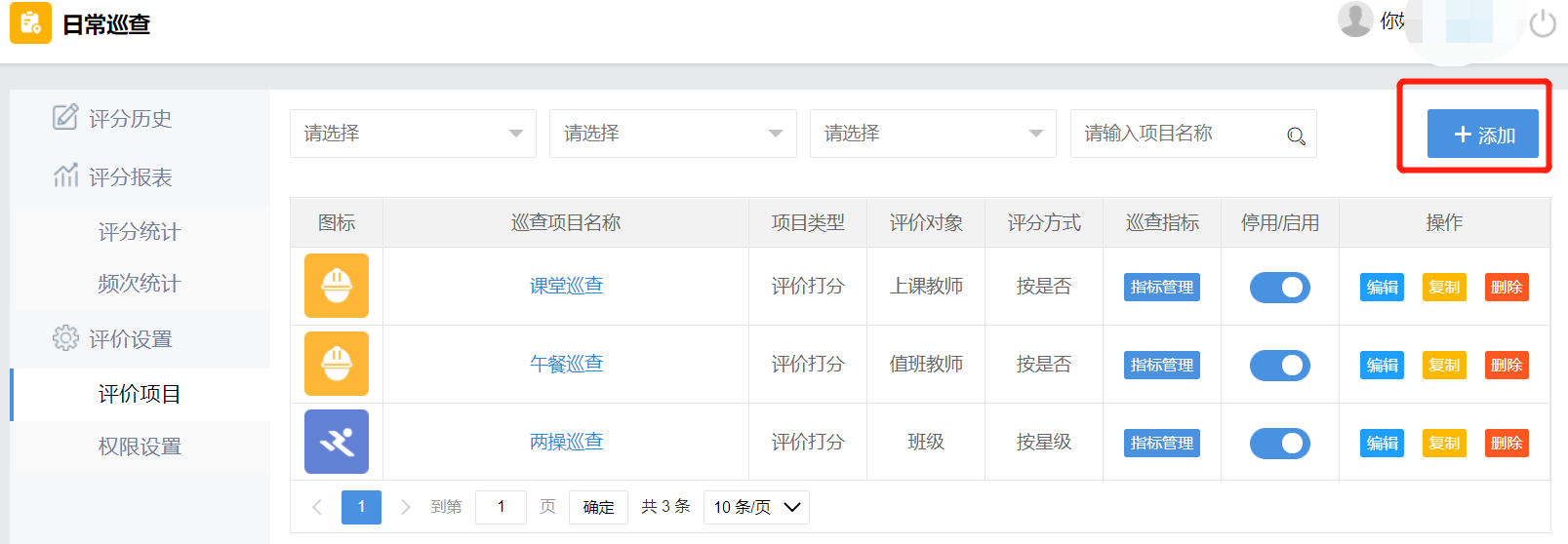Open the 课堂巡查 project link
Viewport: 1568px width, 544px height.
coord(566,286)
